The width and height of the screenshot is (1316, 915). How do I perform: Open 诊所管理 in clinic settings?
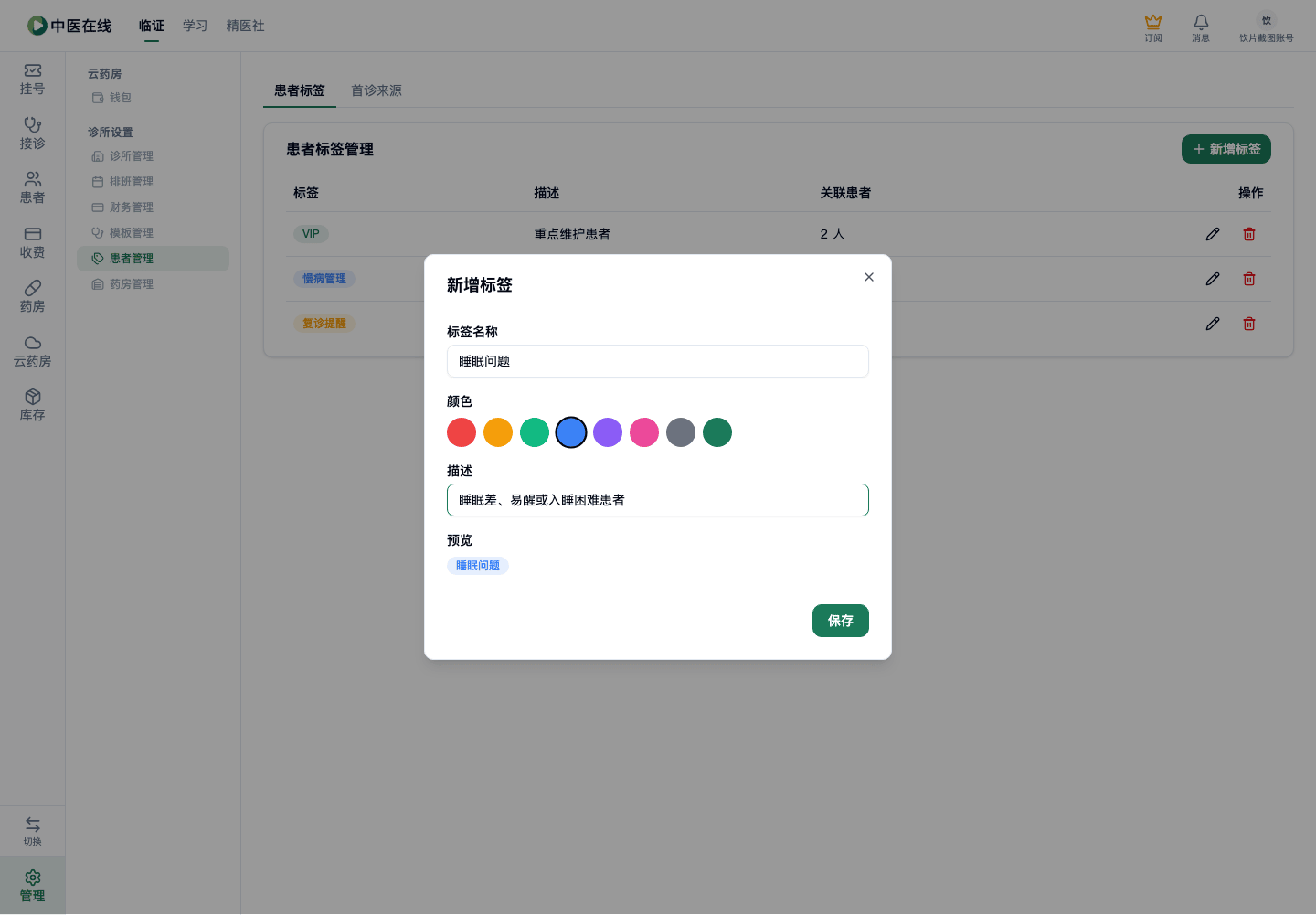(153, 156)
